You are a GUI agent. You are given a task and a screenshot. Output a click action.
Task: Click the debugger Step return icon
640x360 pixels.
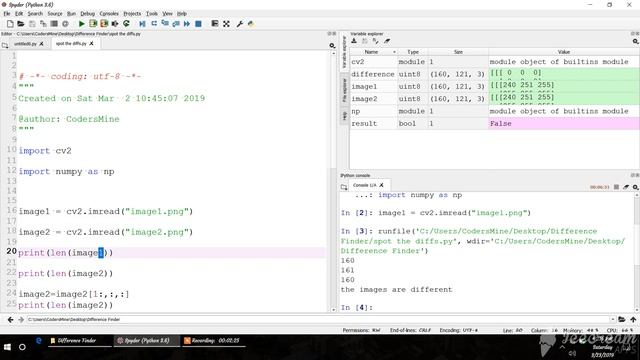176,24
